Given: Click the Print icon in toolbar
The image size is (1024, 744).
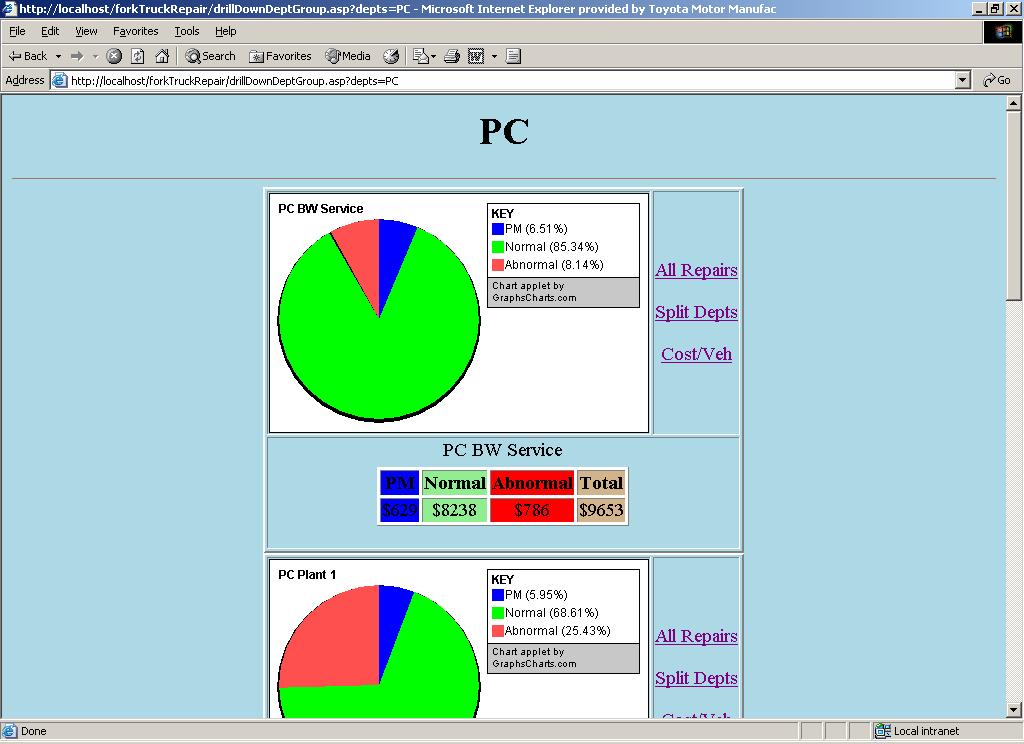Looking at the screenshot, I should click(451, 56).
